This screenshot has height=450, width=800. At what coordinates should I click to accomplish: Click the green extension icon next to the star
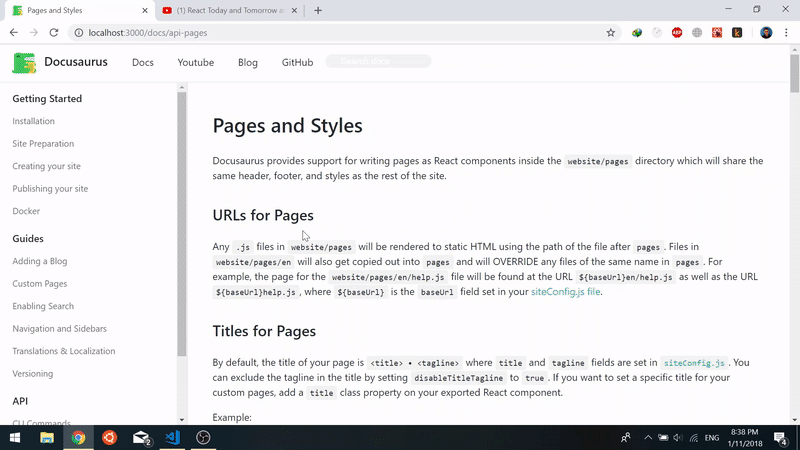point(637,33)
